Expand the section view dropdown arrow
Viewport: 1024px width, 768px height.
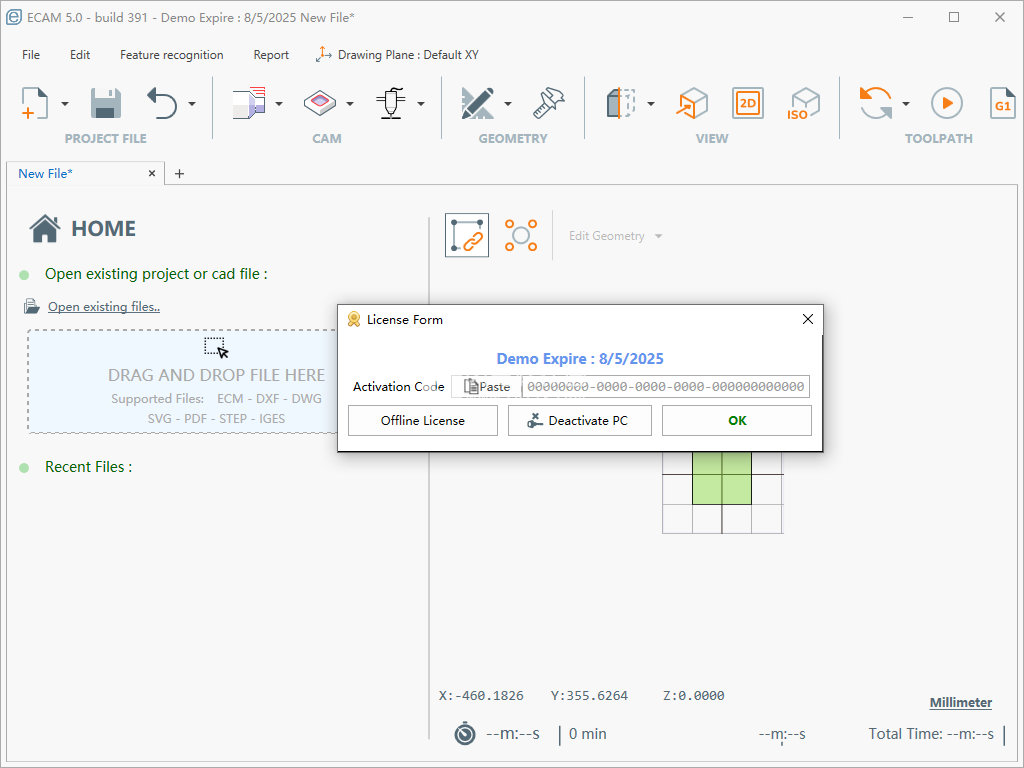pyautogui.click(x=651, y=104)
